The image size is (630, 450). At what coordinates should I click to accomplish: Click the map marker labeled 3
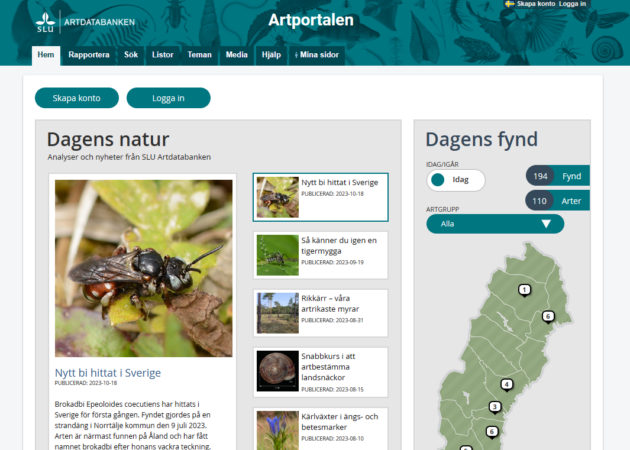pos(495,407)
